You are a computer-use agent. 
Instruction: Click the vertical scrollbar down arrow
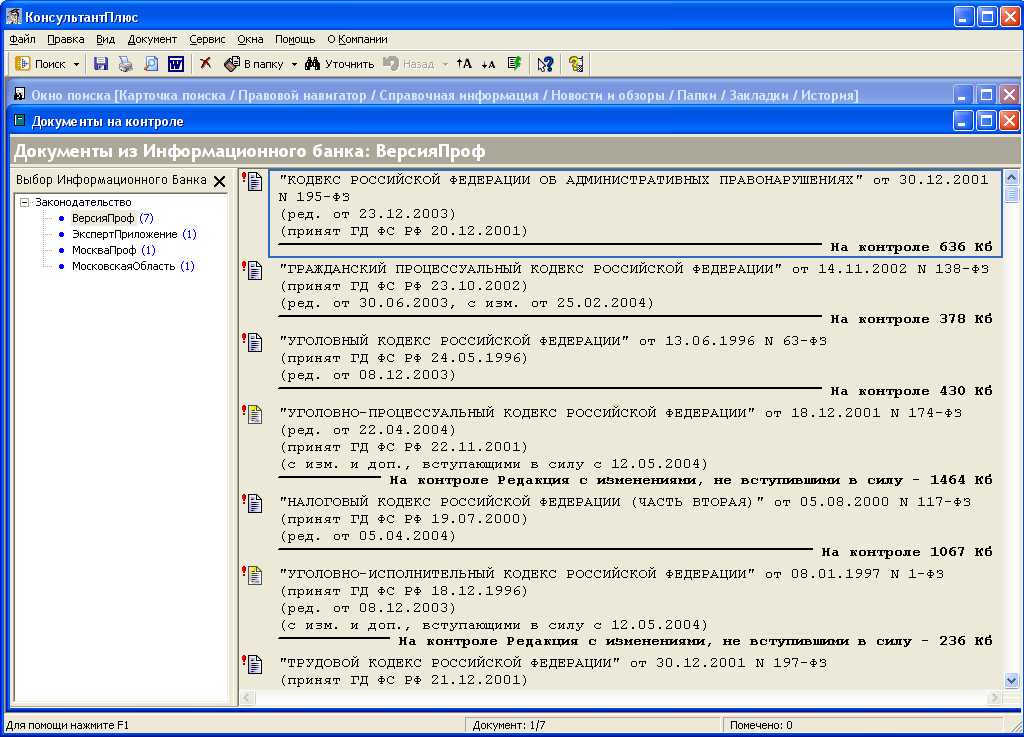1011,680
